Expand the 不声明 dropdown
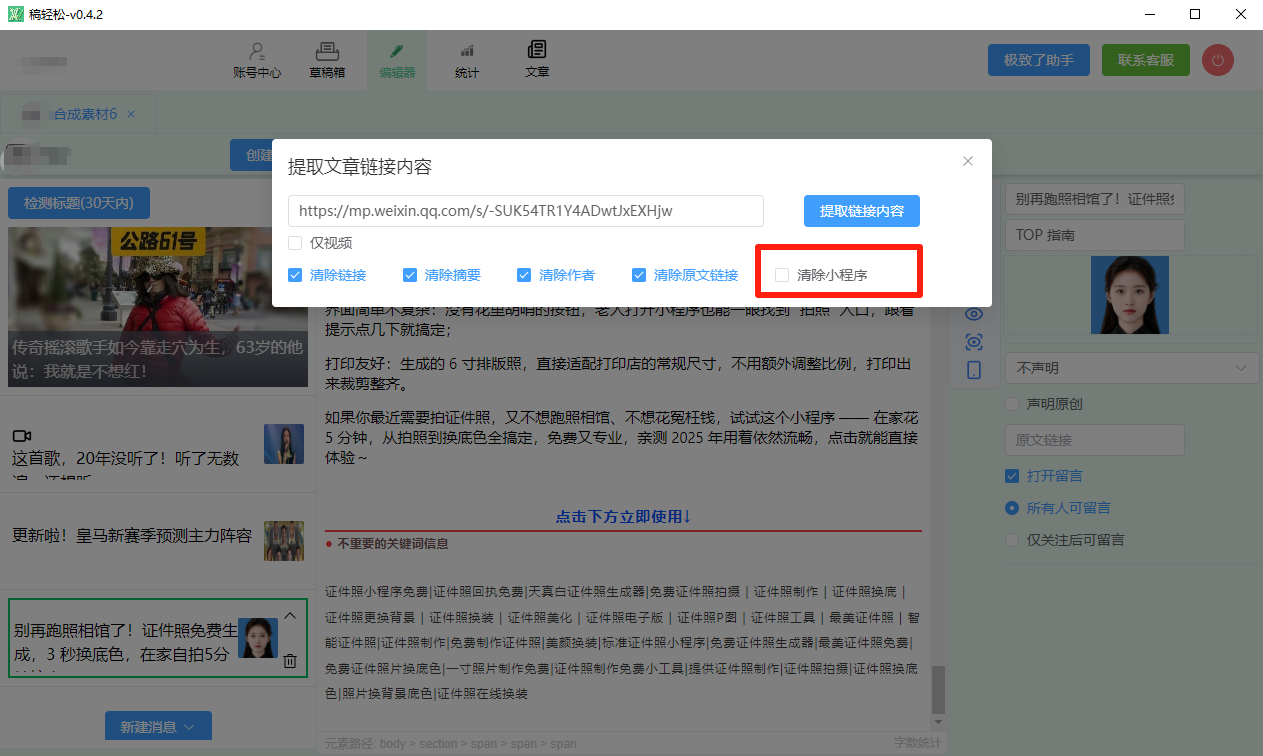Screen dimensions: 1263x756 (1130, 368)
